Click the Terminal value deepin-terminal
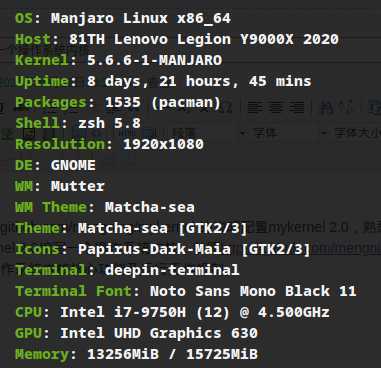Viewport: 381px width, 368px height. pyautogui.click(x=172, y=270)
